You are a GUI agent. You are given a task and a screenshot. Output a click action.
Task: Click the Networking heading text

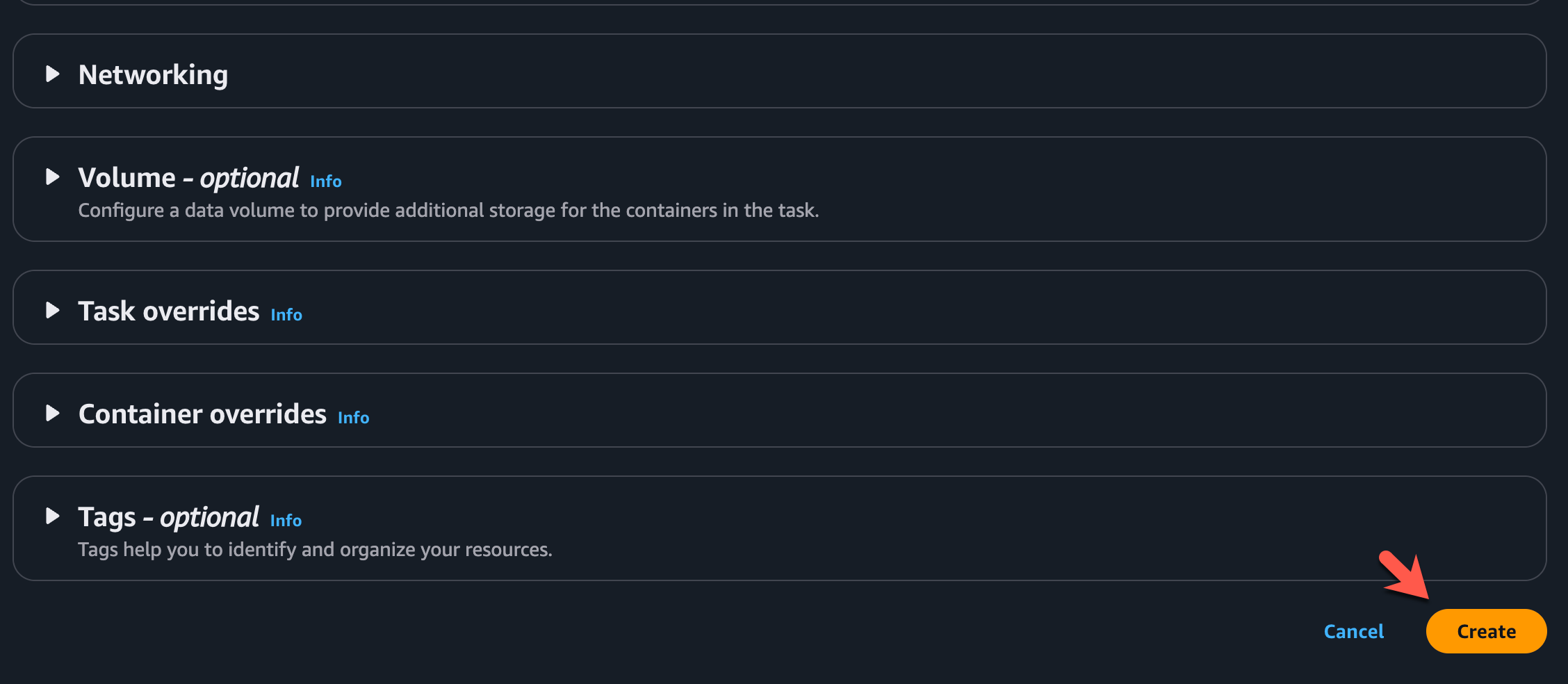[153, 74]
